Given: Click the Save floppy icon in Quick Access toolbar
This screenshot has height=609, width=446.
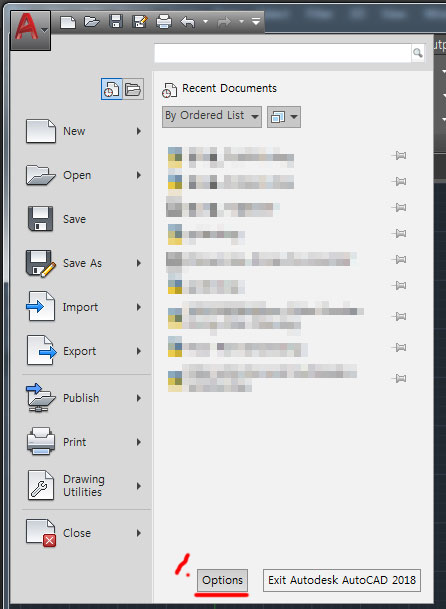Looking at the screenshot, I should pyautogui.click(x=116, y=21).
